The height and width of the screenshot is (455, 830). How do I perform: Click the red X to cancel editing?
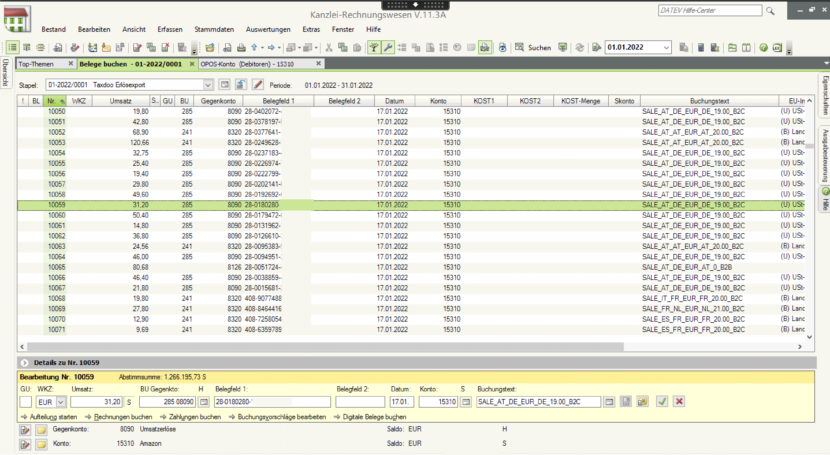tap(679, 402)
